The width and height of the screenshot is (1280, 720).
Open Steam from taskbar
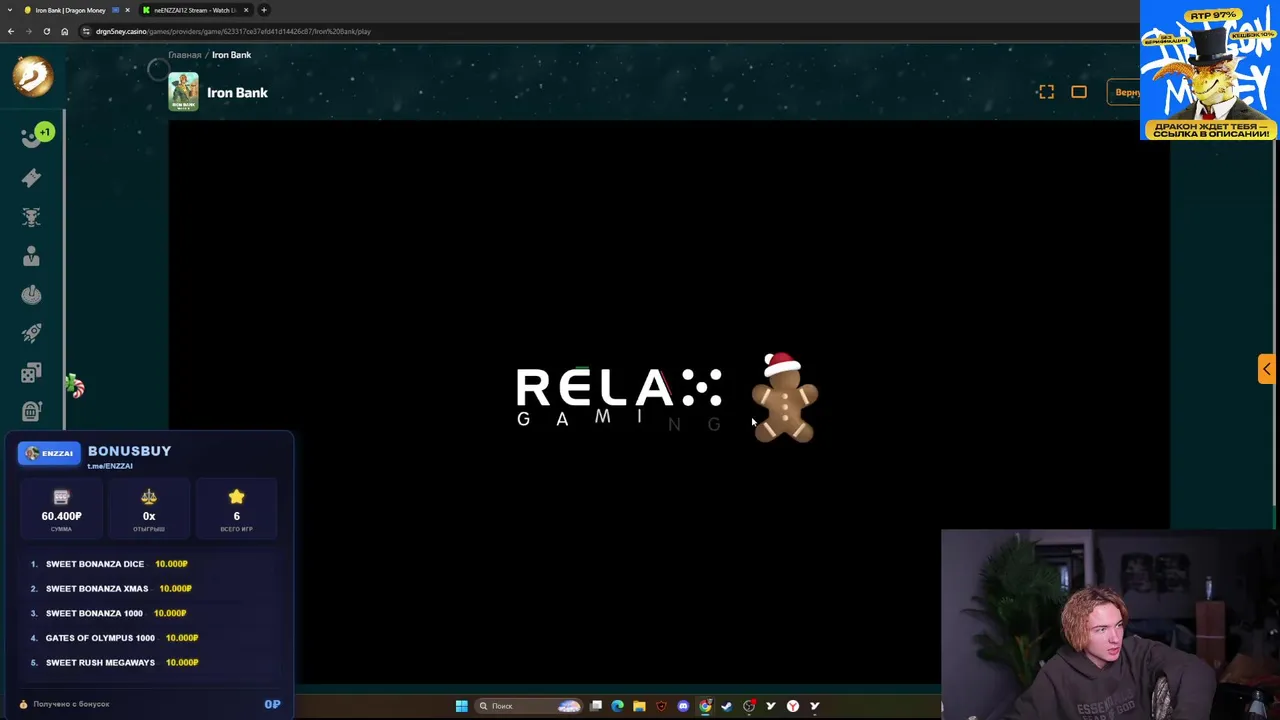726,706
